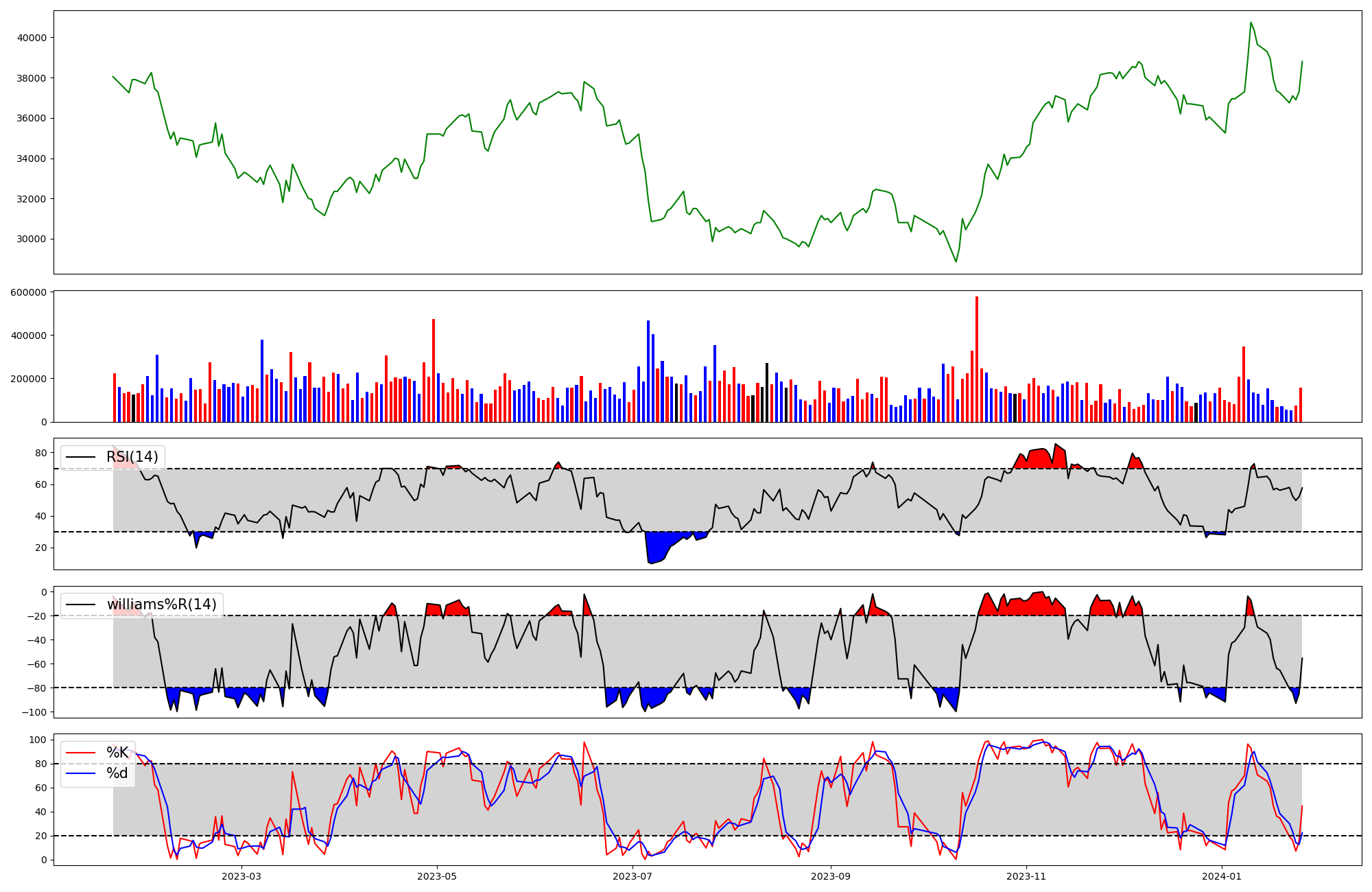
Task: Click the 2023-09 x-axis date label
Action: tap(831, 876)
